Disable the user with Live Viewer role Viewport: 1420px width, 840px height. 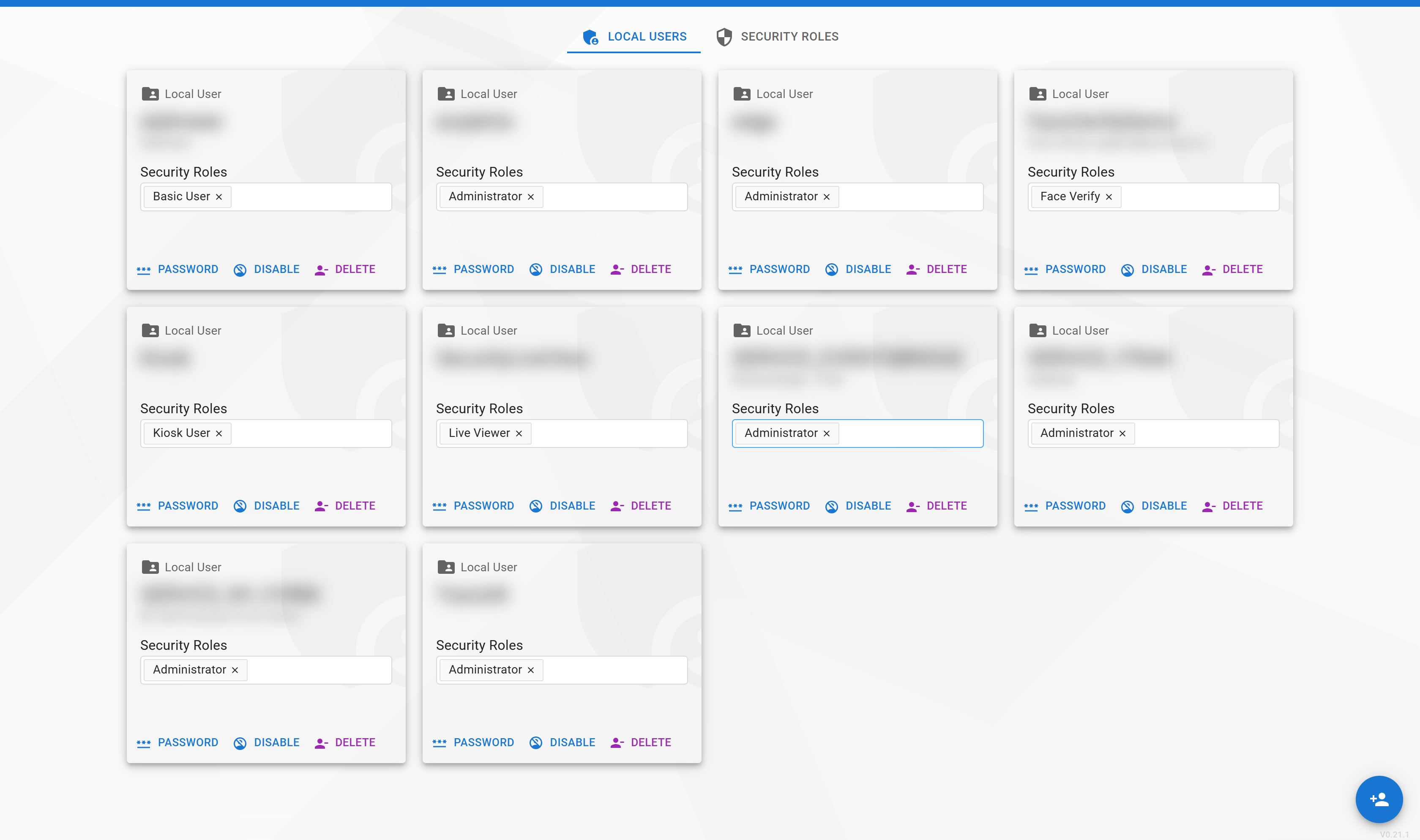click(x=563, y=506)
